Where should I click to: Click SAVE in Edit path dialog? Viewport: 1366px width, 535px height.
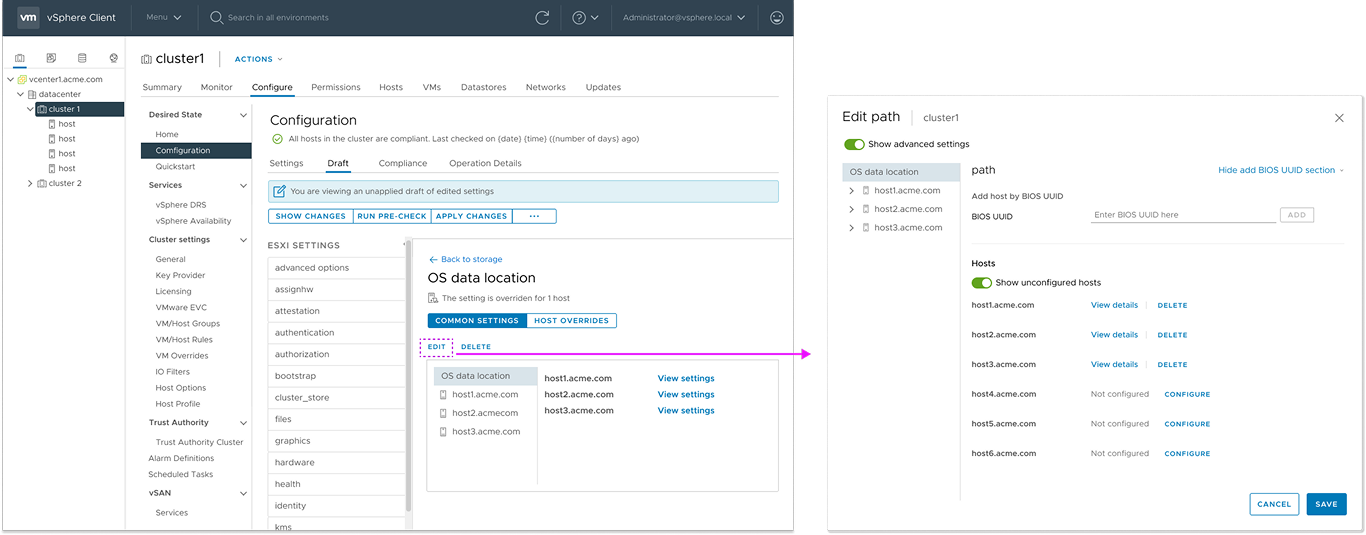[x=1326, y=504]
